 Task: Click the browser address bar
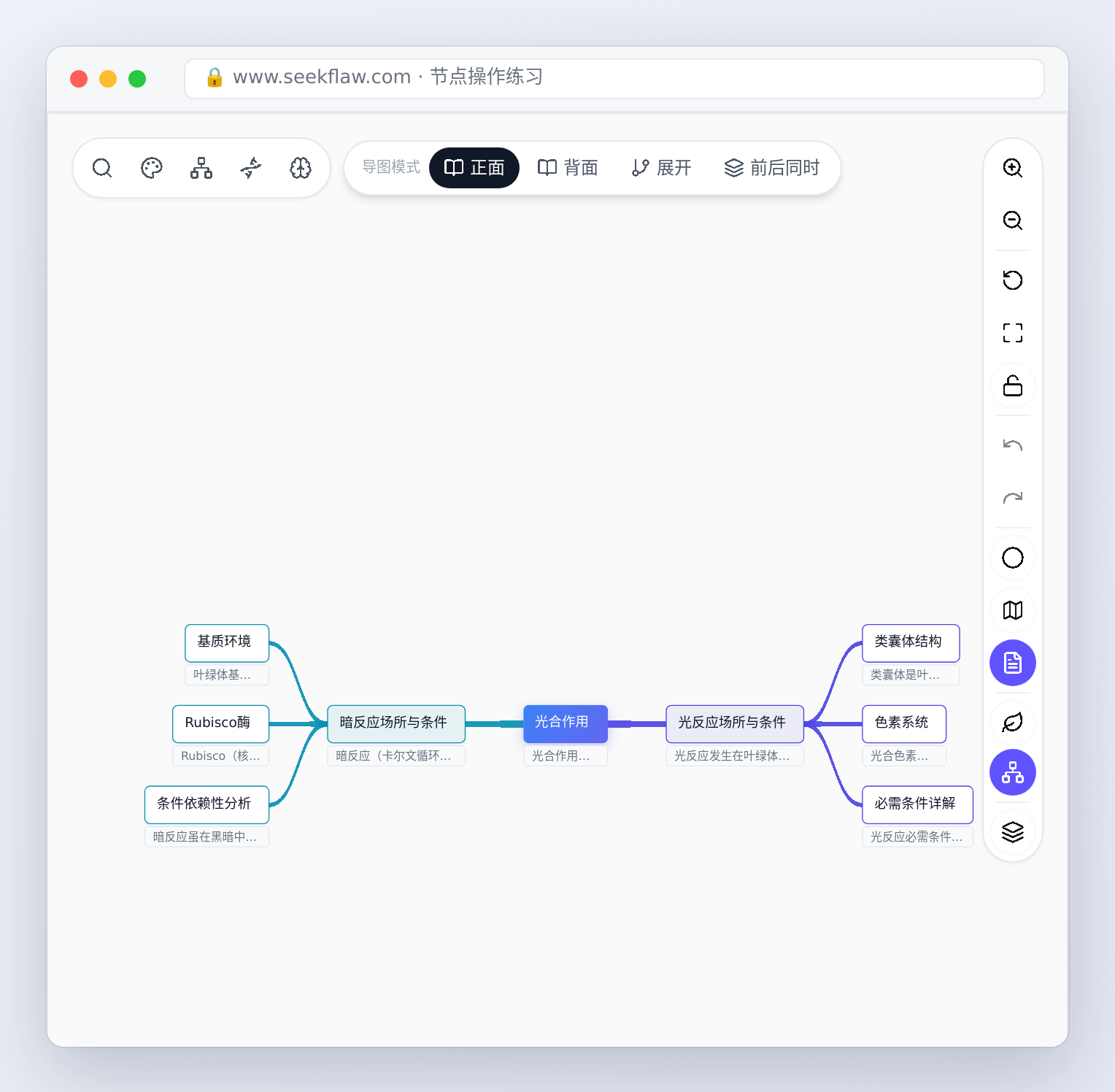(614, 78)
